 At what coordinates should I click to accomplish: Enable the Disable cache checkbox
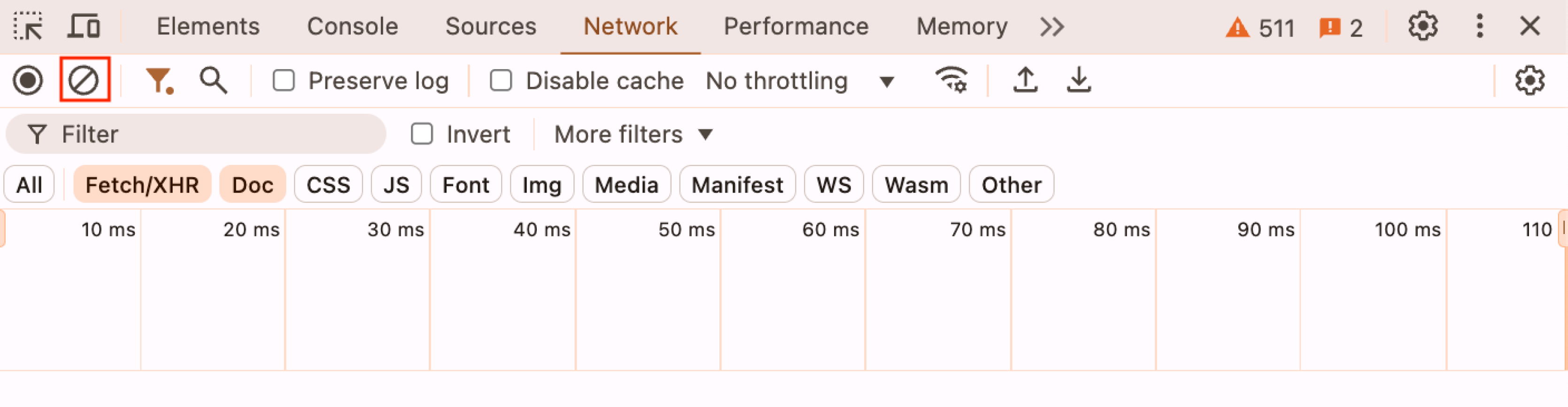pyautogui.click(x=501, y=80)
